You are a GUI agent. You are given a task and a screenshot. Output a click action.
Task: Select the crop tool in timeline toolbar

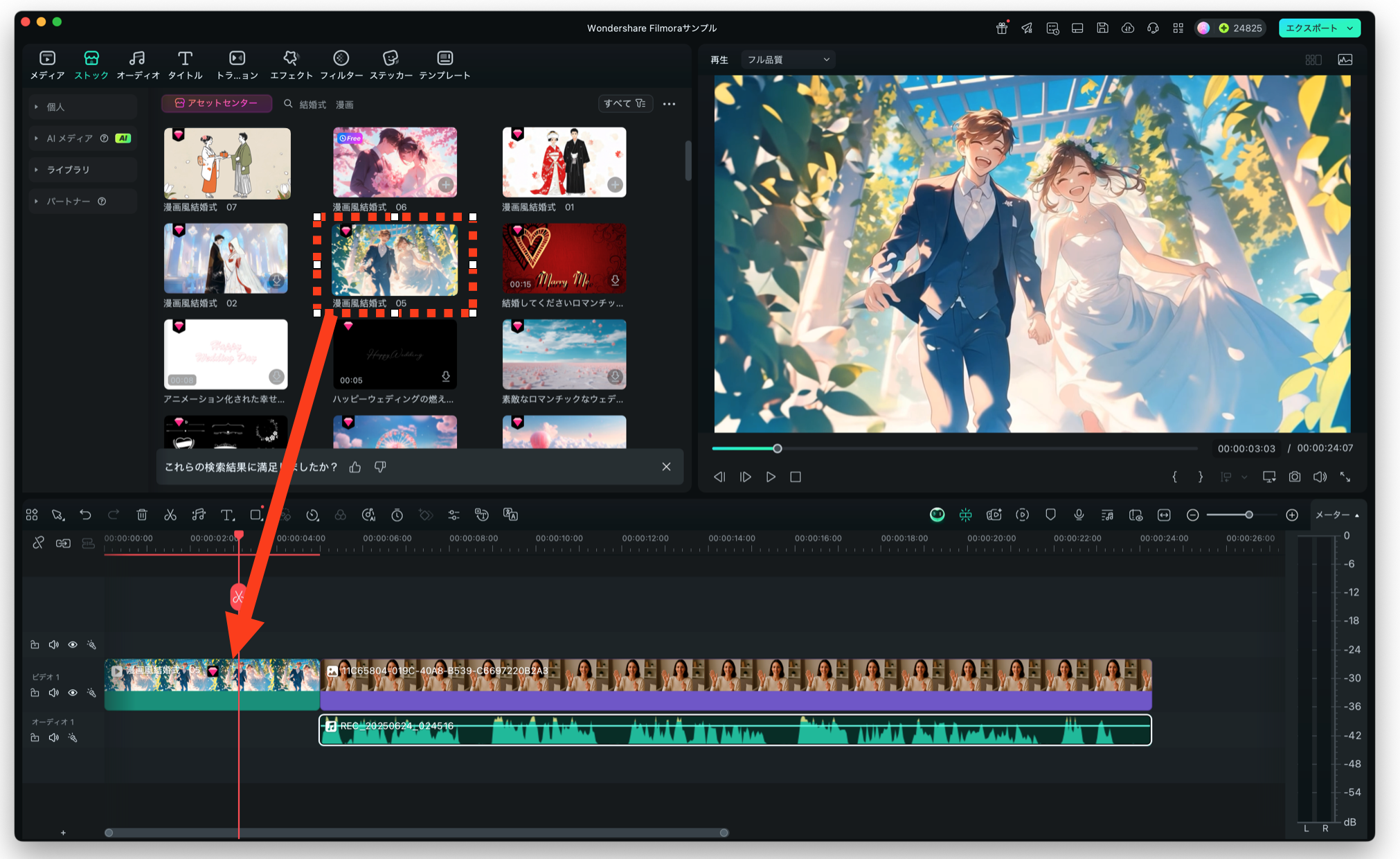pyautogui.click(x=256, y=515)
